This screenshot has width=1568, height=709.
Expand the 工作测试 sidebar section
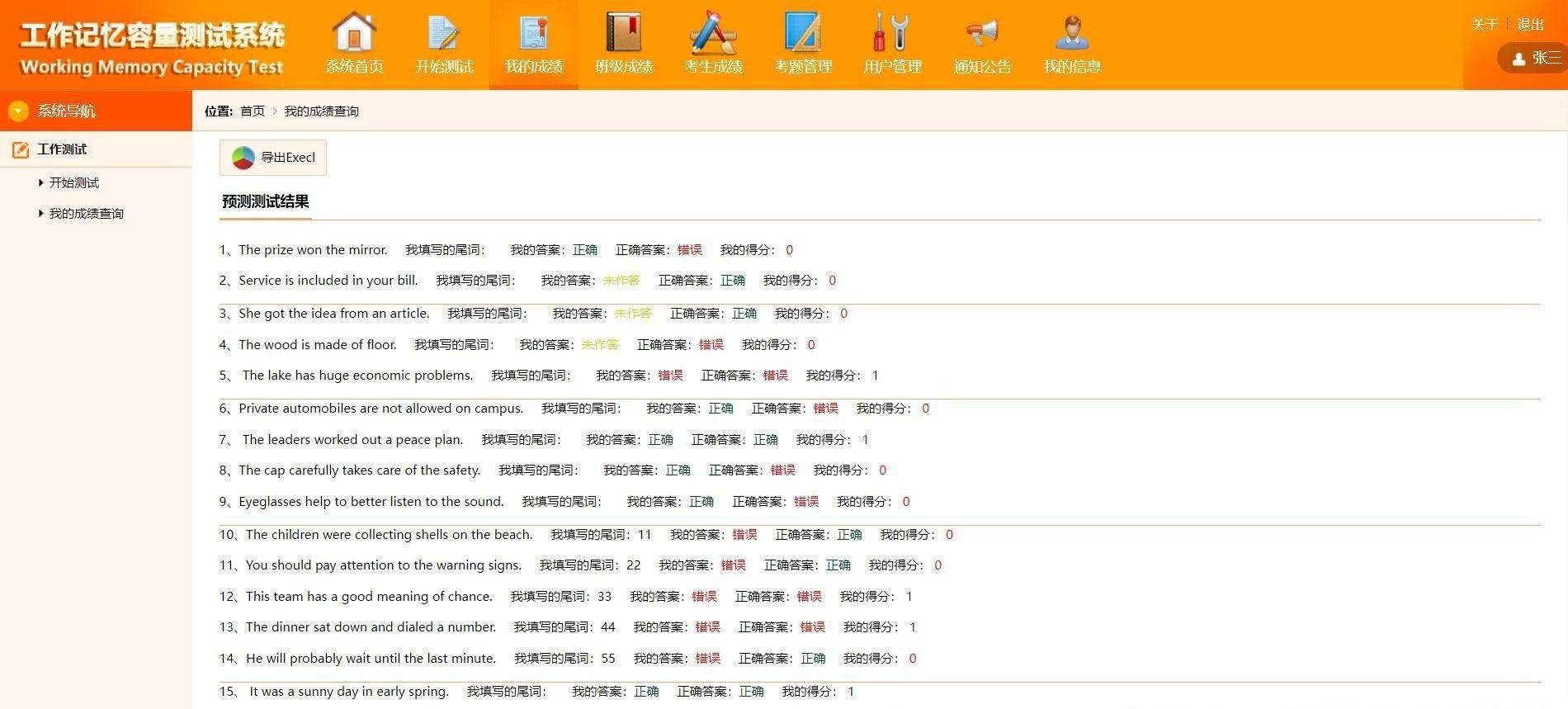62,149
